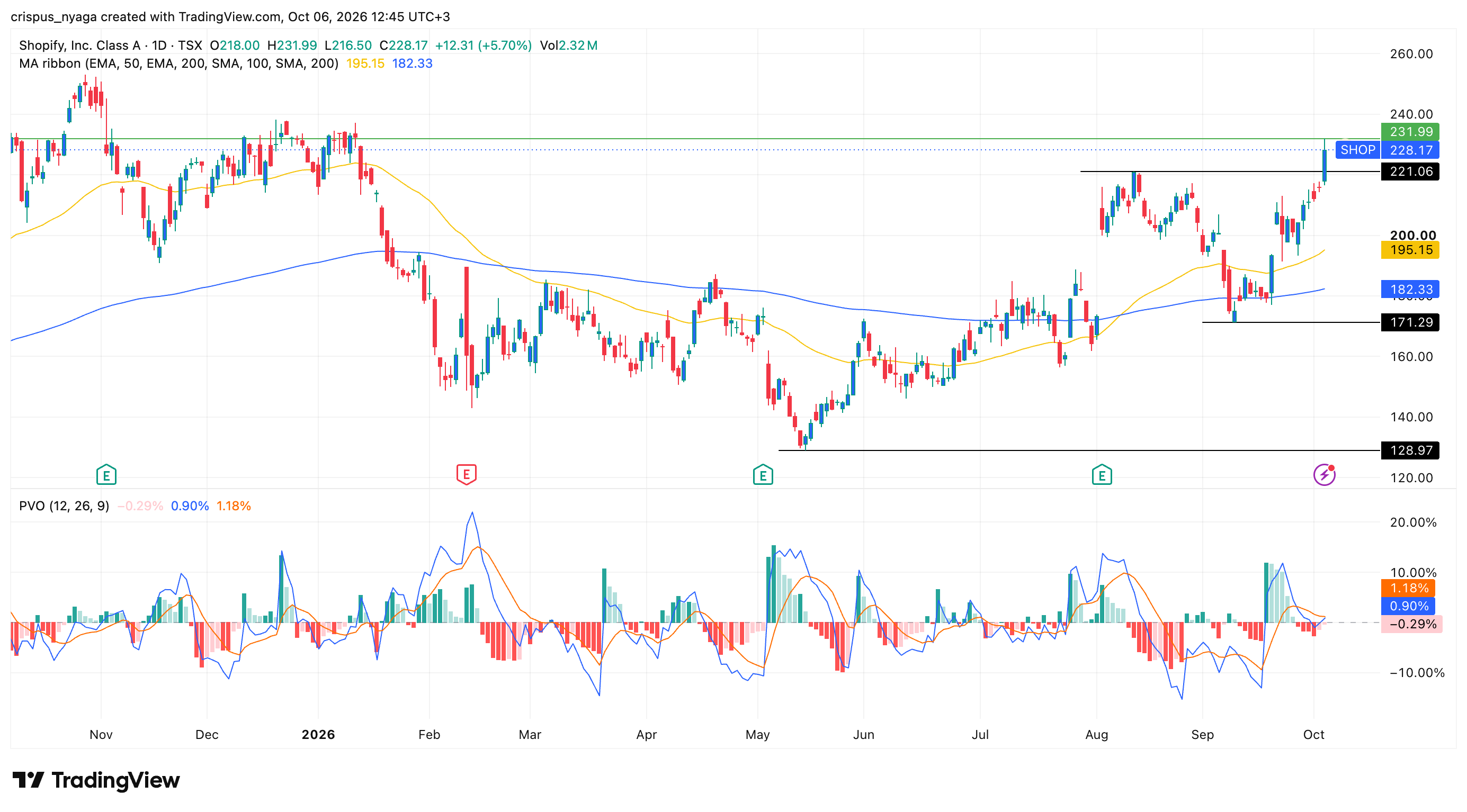Click the 2026 label on time axis
1467x812 pixels.
click(318, 735)
